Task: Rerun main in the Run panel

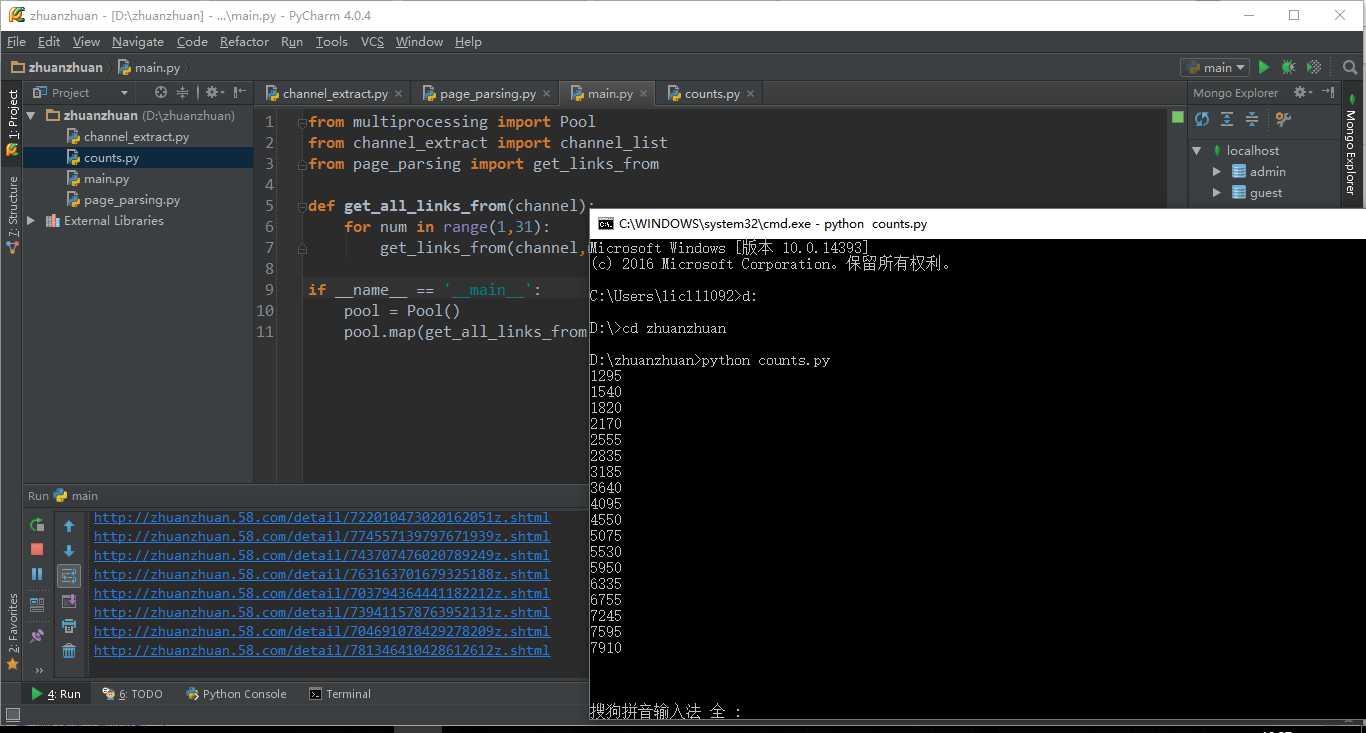Action: click(x=37, y=524)
